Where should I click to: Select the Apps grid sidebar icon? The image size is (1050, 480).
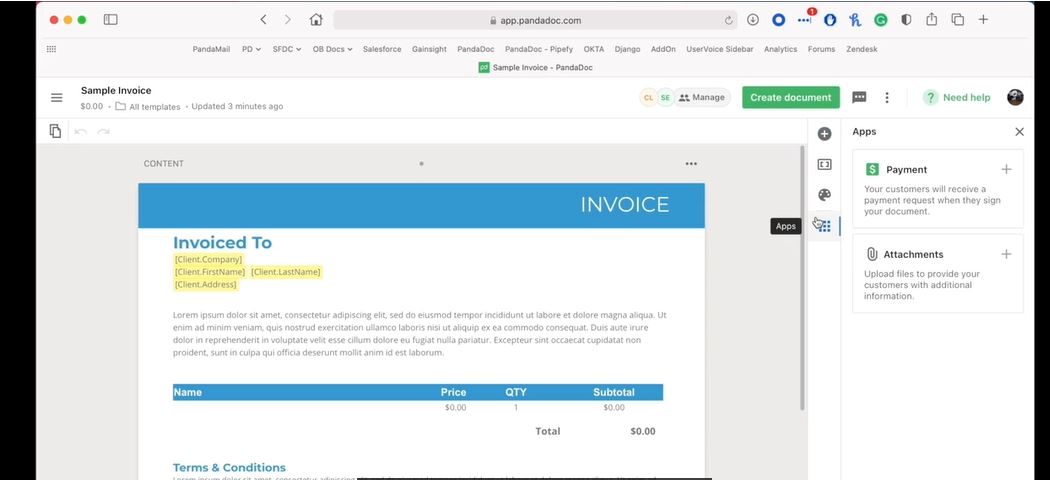click(825, 226)
